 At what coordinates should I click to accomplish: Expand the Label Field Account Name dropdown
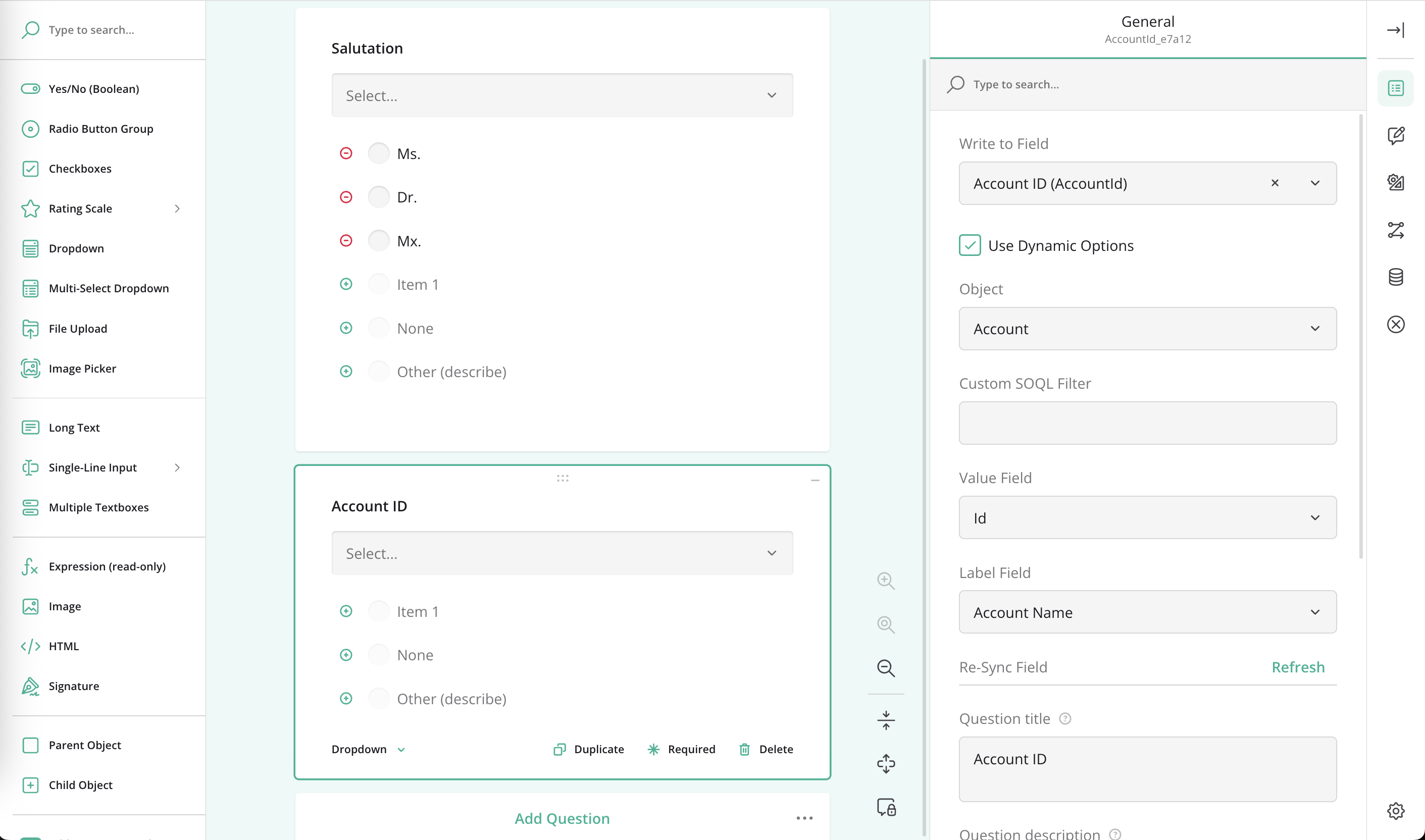tap(1147, 612)
